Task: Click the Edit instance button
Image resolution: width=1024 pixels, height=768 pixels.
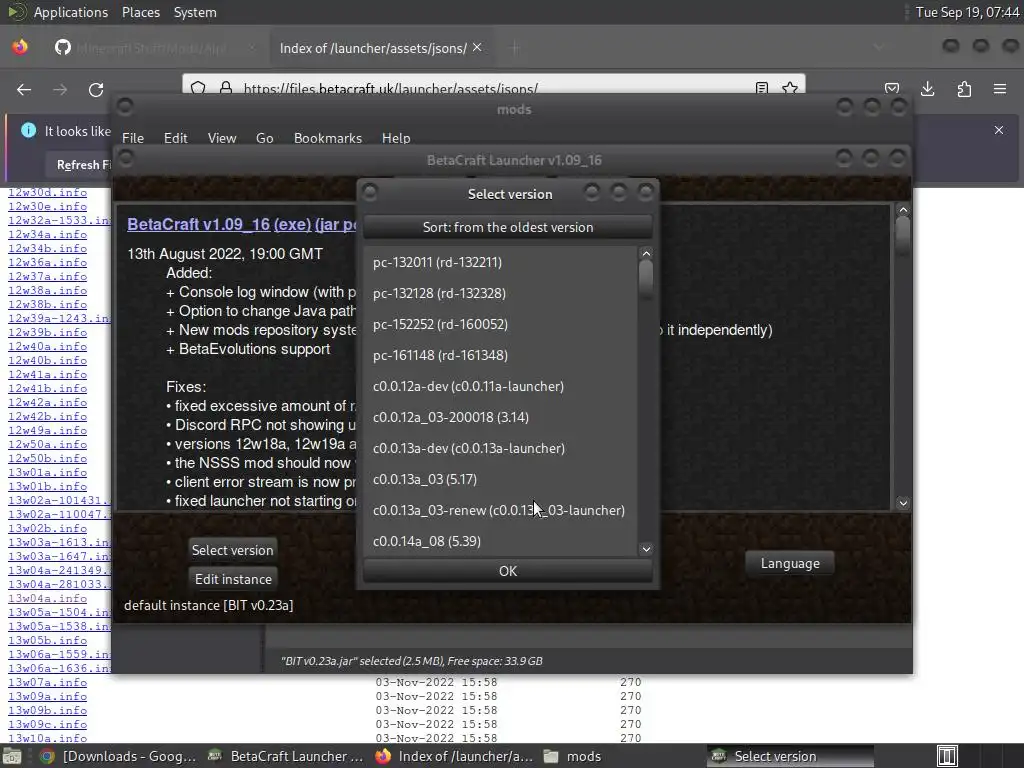Action: (233, 579)
